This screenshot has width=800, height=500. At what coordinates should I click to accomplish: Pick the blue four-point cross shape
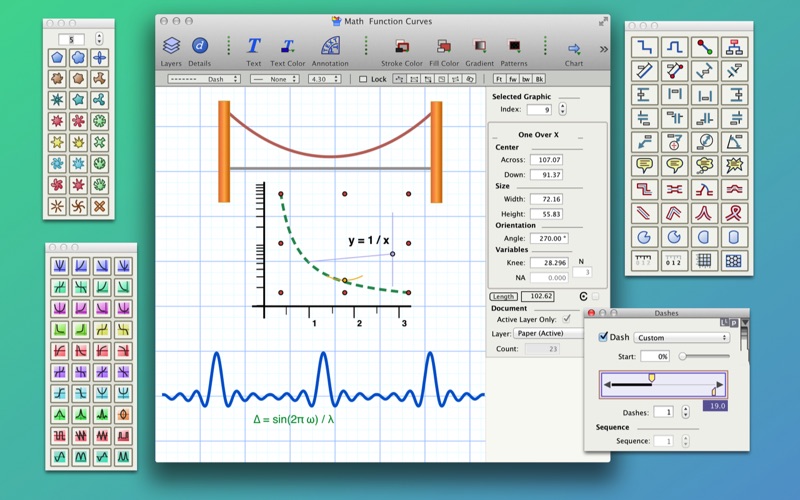(x=99, y=58)
